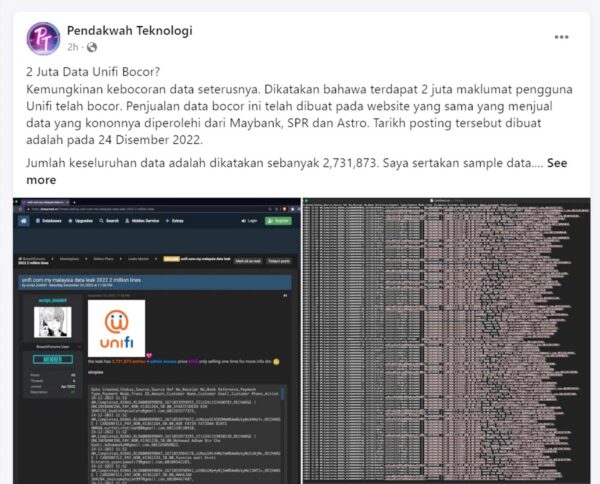This screenshot has height=484, width=600.
Task: Click the Today's posts button
Action: (x=277, y=260)
